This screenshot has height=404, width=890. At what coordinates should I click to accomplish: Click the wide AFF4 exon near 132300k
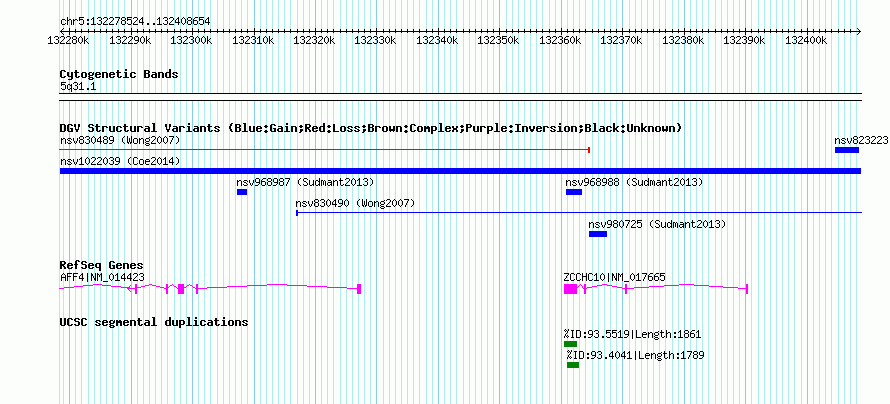coord(181,288)
